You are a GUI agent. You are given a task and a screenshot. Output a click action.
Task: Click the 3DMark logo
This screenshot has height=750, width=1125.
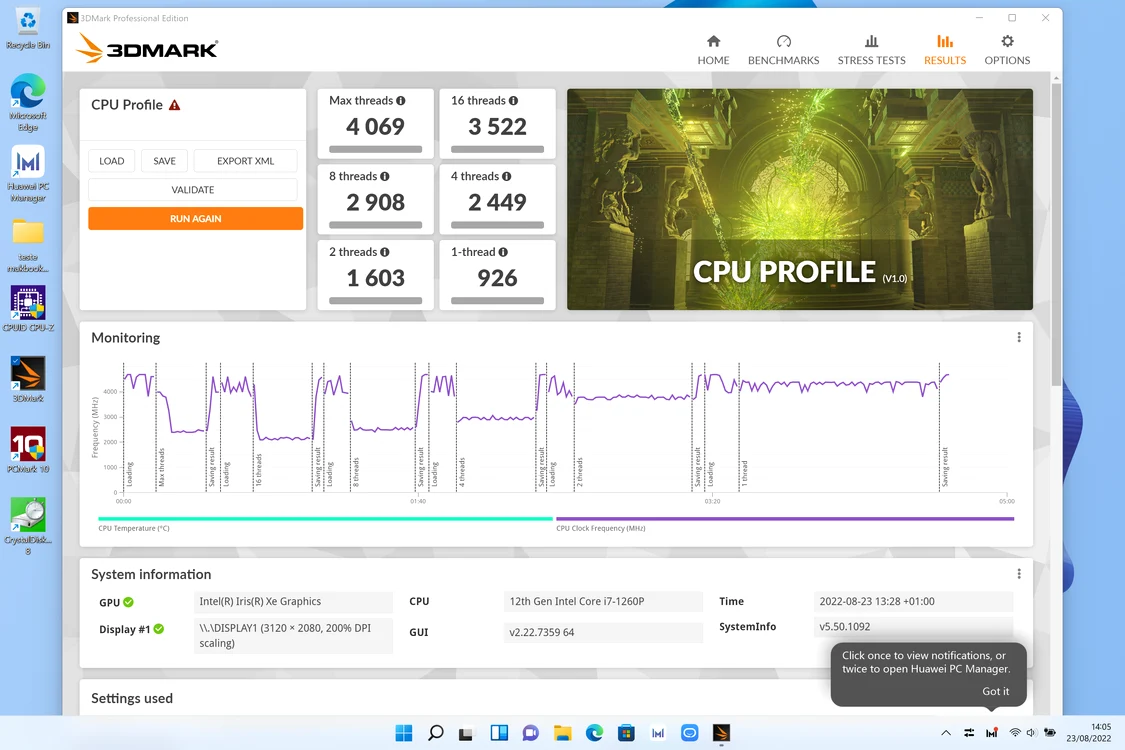147,49
